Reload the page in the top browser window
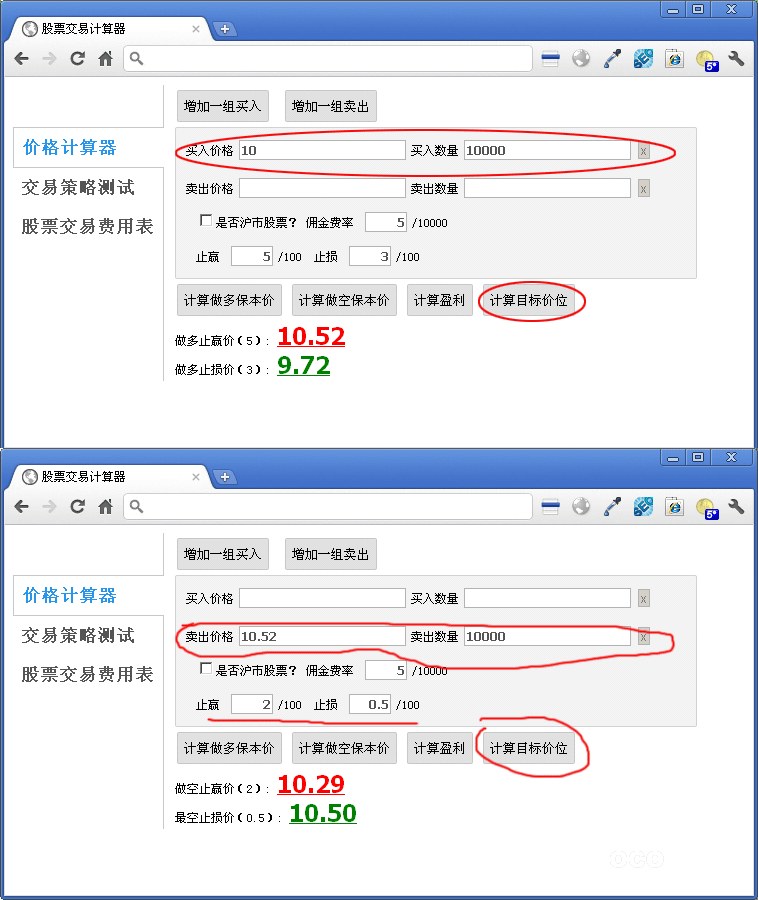Viewport: 758px width, 900px height. [77, 58]
